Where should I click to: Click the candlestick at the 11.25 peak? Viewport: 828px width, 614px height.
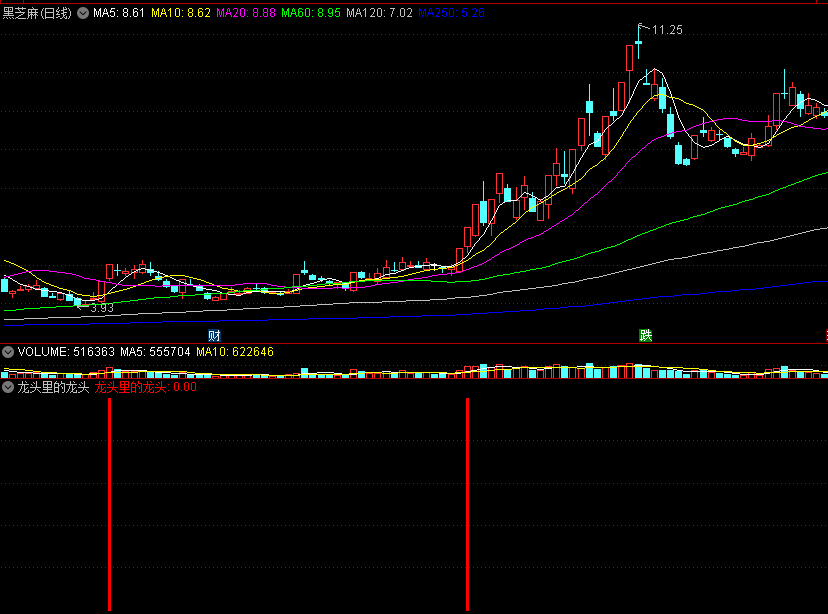[x=638, y=41]
